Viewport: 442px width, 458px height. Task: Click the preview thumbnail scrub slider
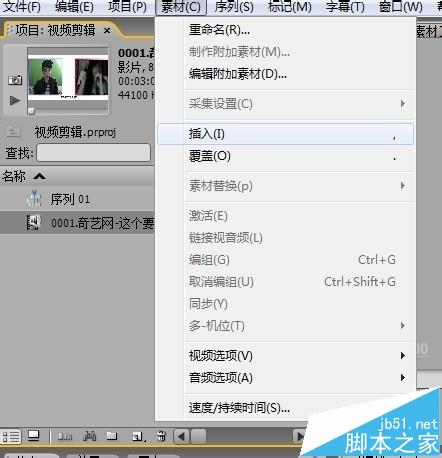click(31, 111)
